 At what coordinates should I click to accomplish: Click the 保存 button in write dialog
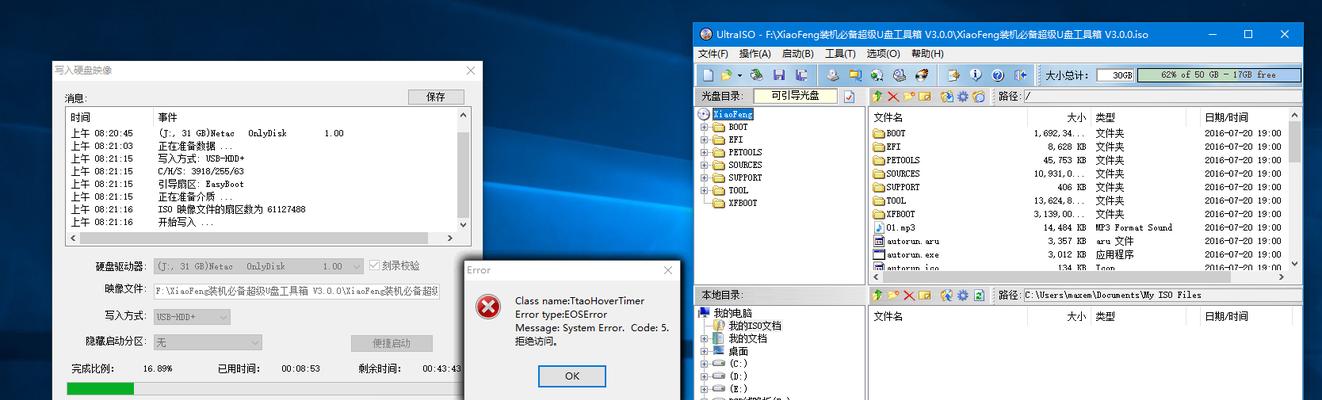pos(436,97)
